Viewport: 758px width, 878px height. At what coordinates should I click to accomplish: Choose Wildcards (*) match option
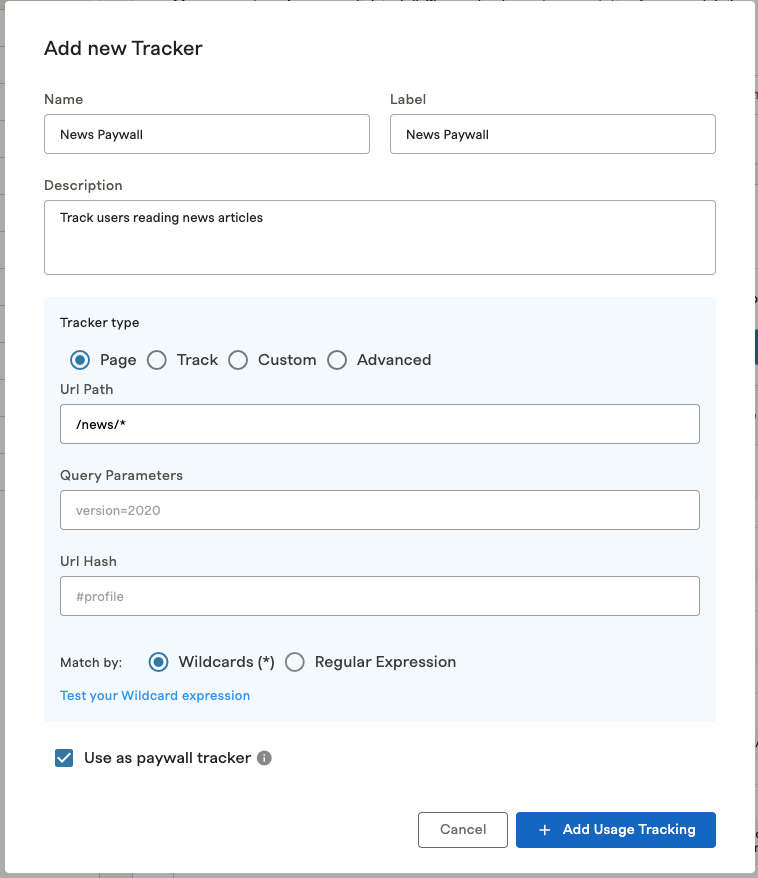pos(158,662)
